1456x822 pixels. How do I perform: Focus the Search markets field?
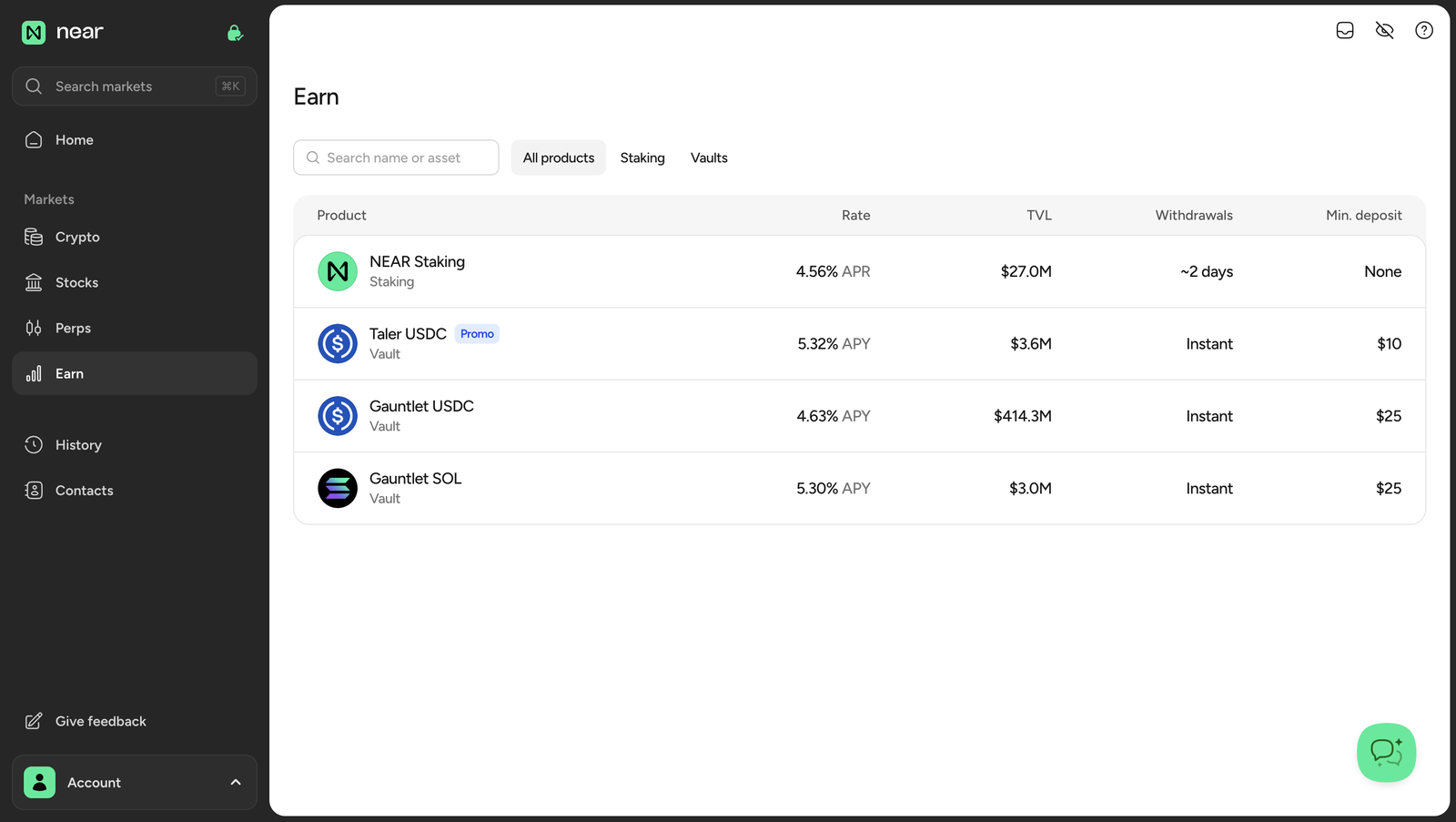tap(135, 86)
